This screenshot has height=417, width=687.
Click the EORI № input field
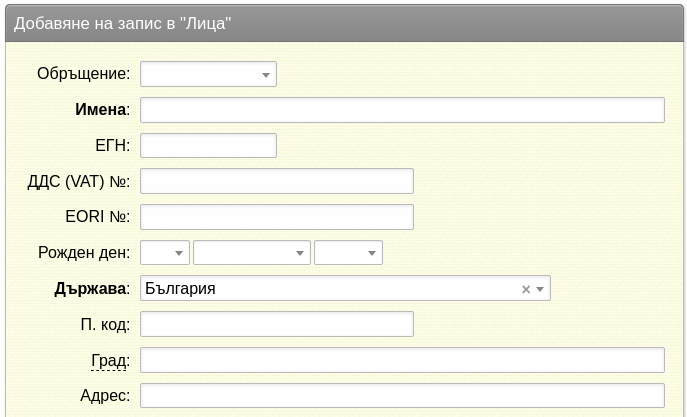277,217
